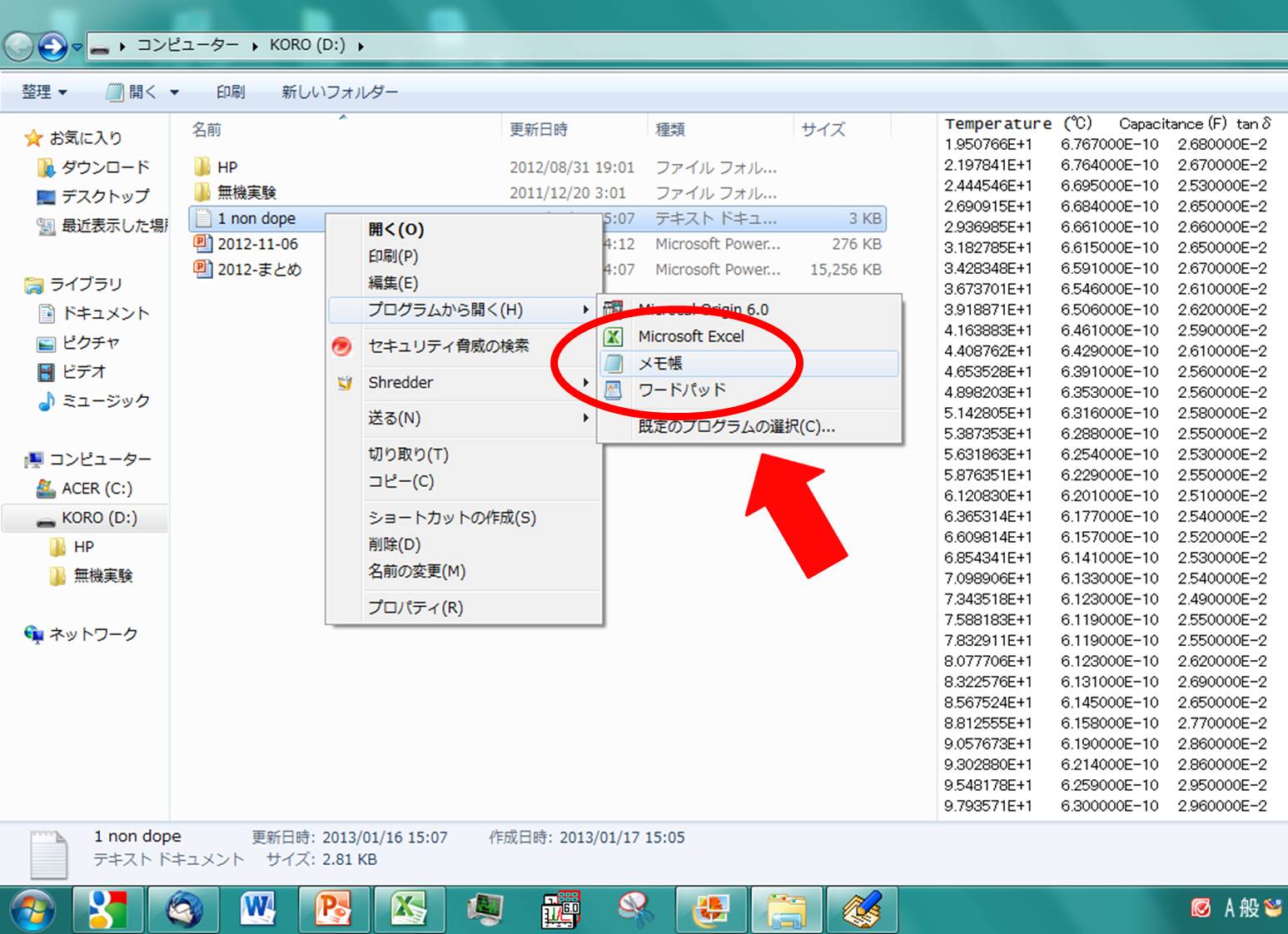Screen dimensions: 1288x934
Task: Sort by サイズ column header
Action: point(823,129)
